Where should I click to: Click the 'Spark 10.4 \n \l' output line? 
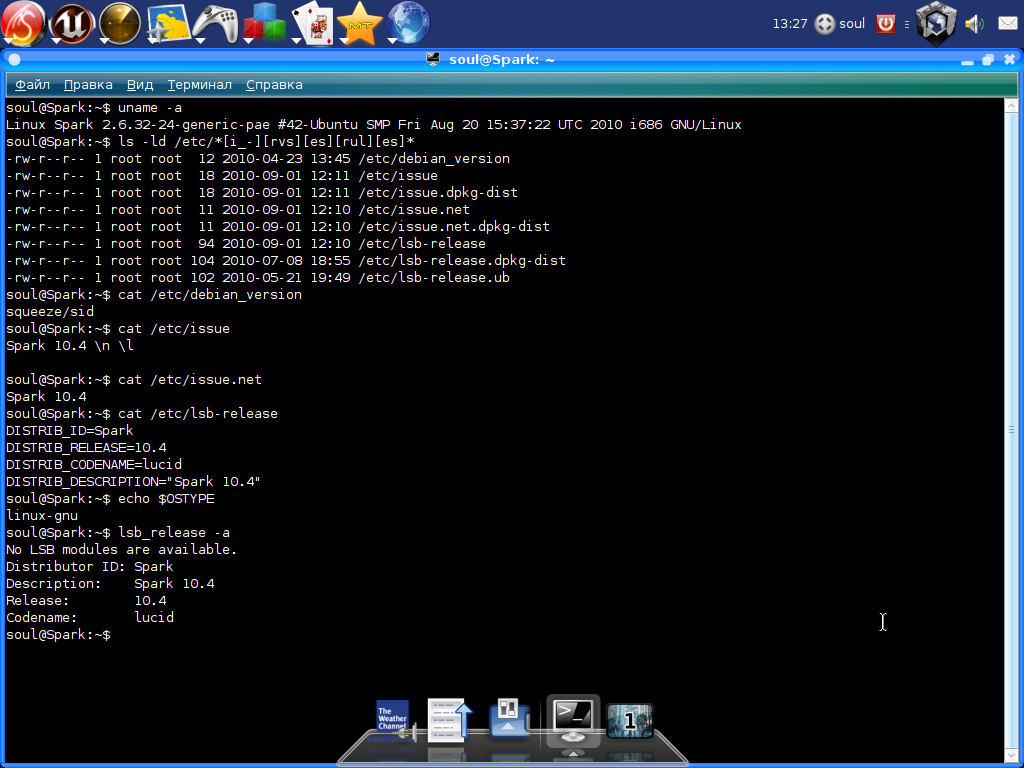70,345
